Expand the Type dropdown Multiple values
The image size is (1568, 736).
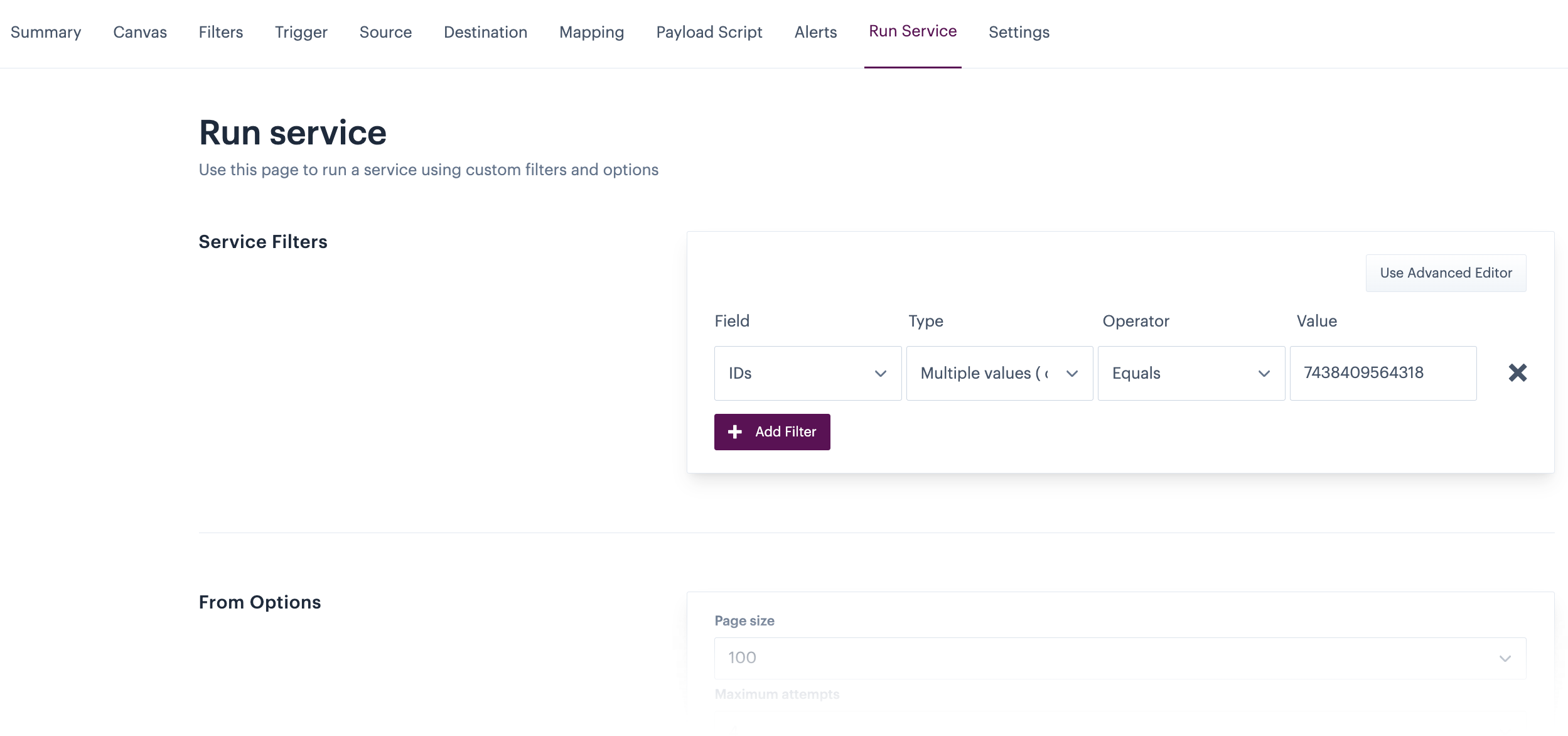[999, 374]
